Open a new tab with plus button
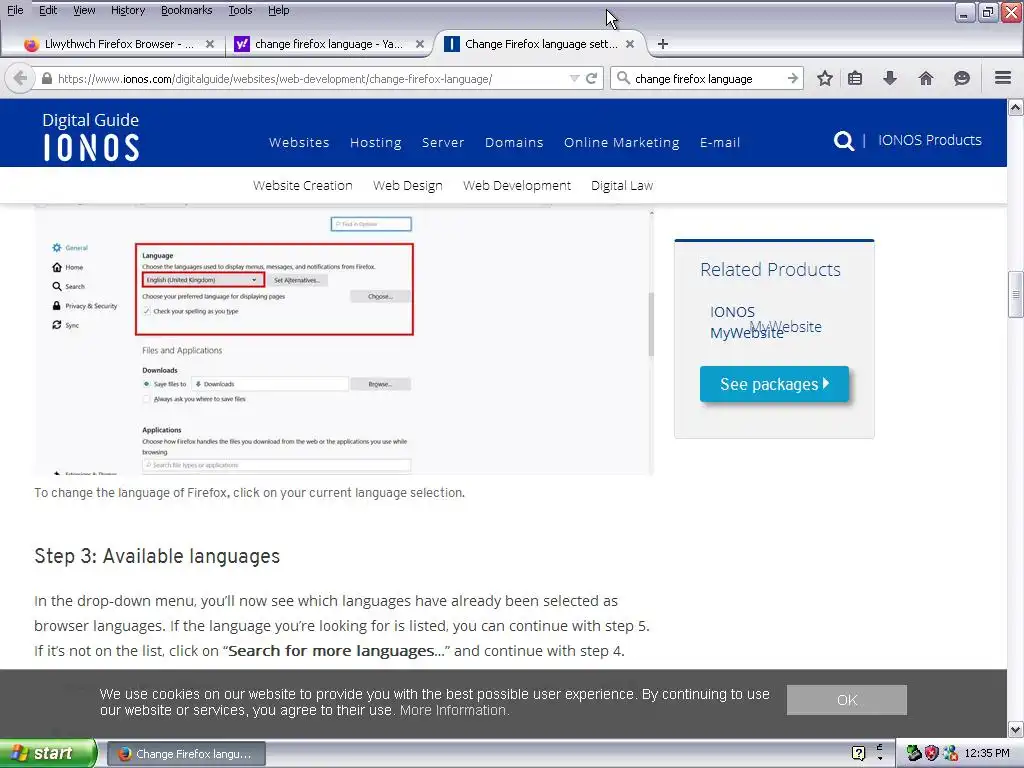This screenshot has width=1024, height=768. [663, 44]
